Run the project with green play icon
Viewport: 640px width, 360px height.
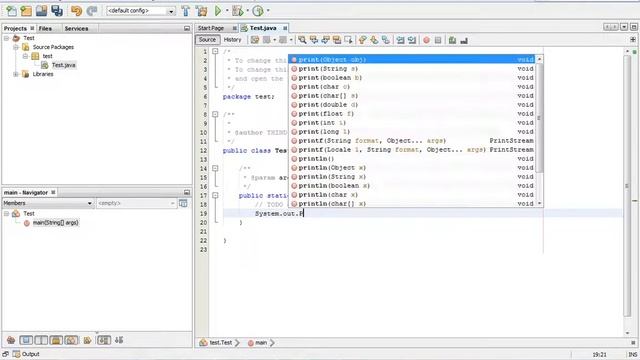[218, 11]
